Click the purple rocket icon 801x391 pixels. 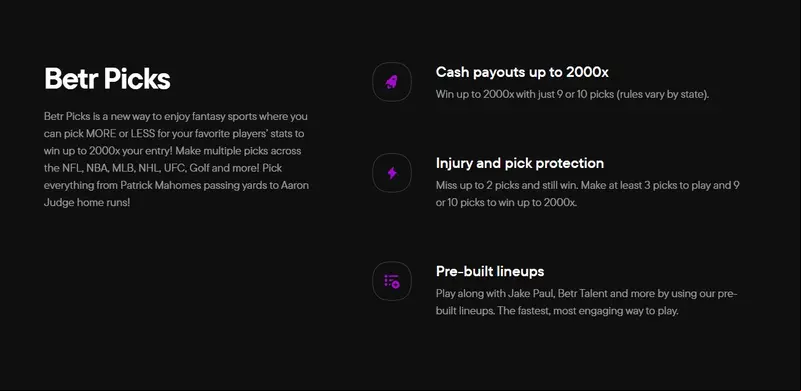coord(392,82)
